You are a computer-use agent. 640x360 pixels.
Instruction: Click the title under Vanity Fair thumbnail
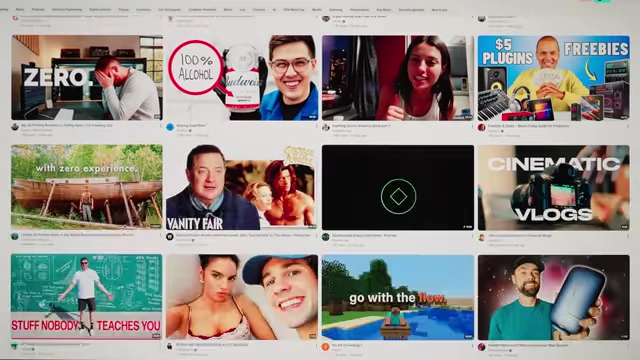point(243,235)
